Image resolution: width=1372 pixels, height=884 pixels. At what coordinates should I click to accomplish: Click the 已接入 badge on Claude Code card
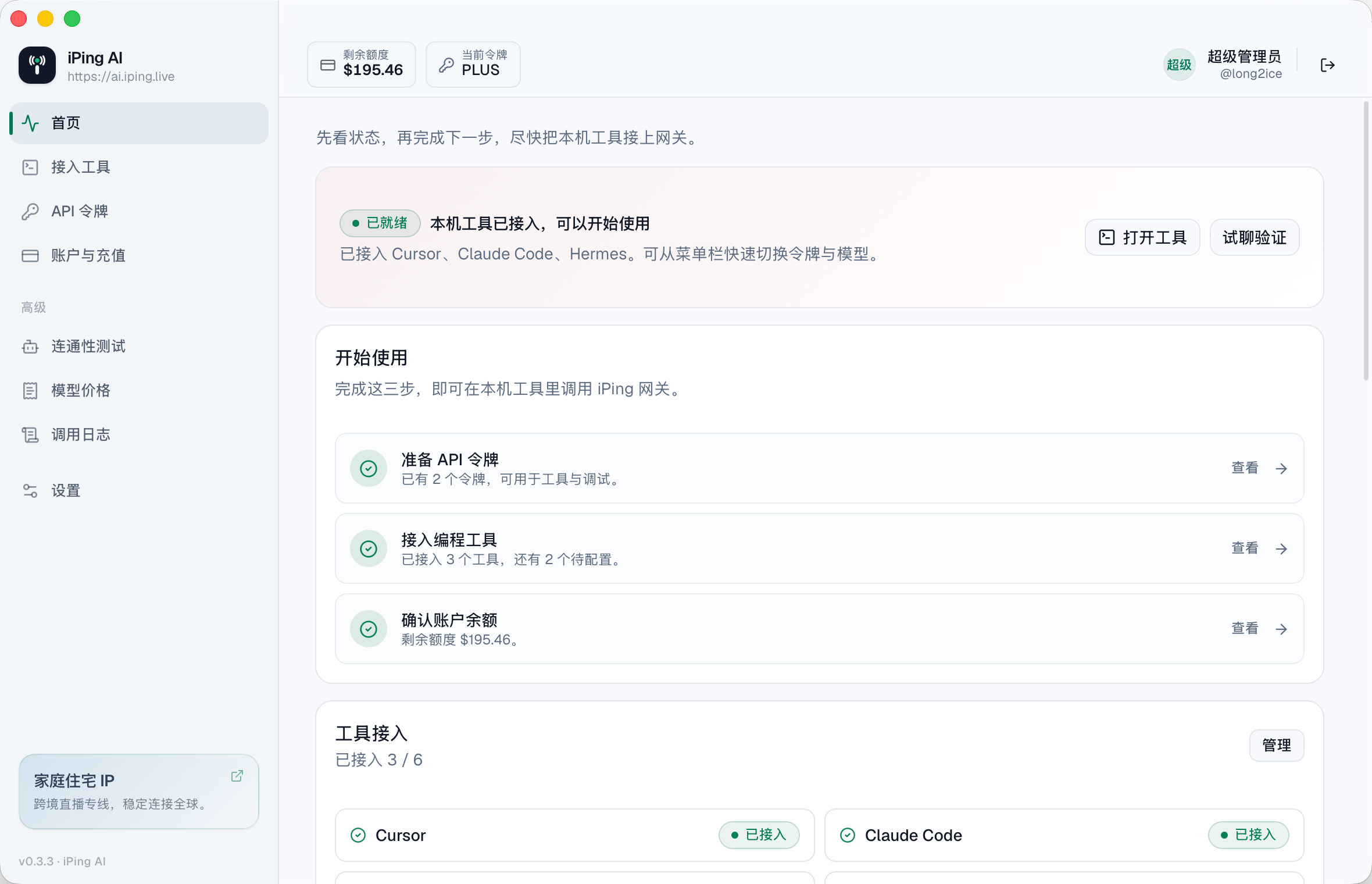1249,835
